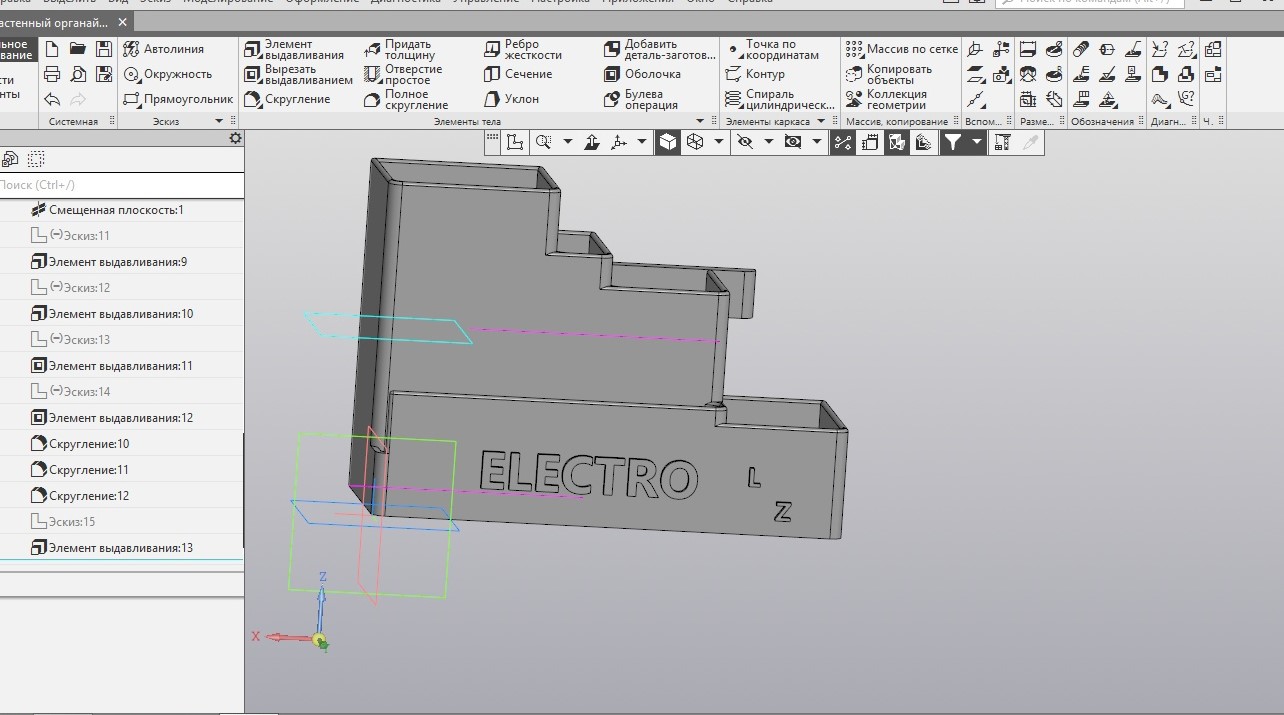Open the Элементы тела panel dropdown arrow
Viewport: 1284px width, 715px height.
tap(700, 120)
